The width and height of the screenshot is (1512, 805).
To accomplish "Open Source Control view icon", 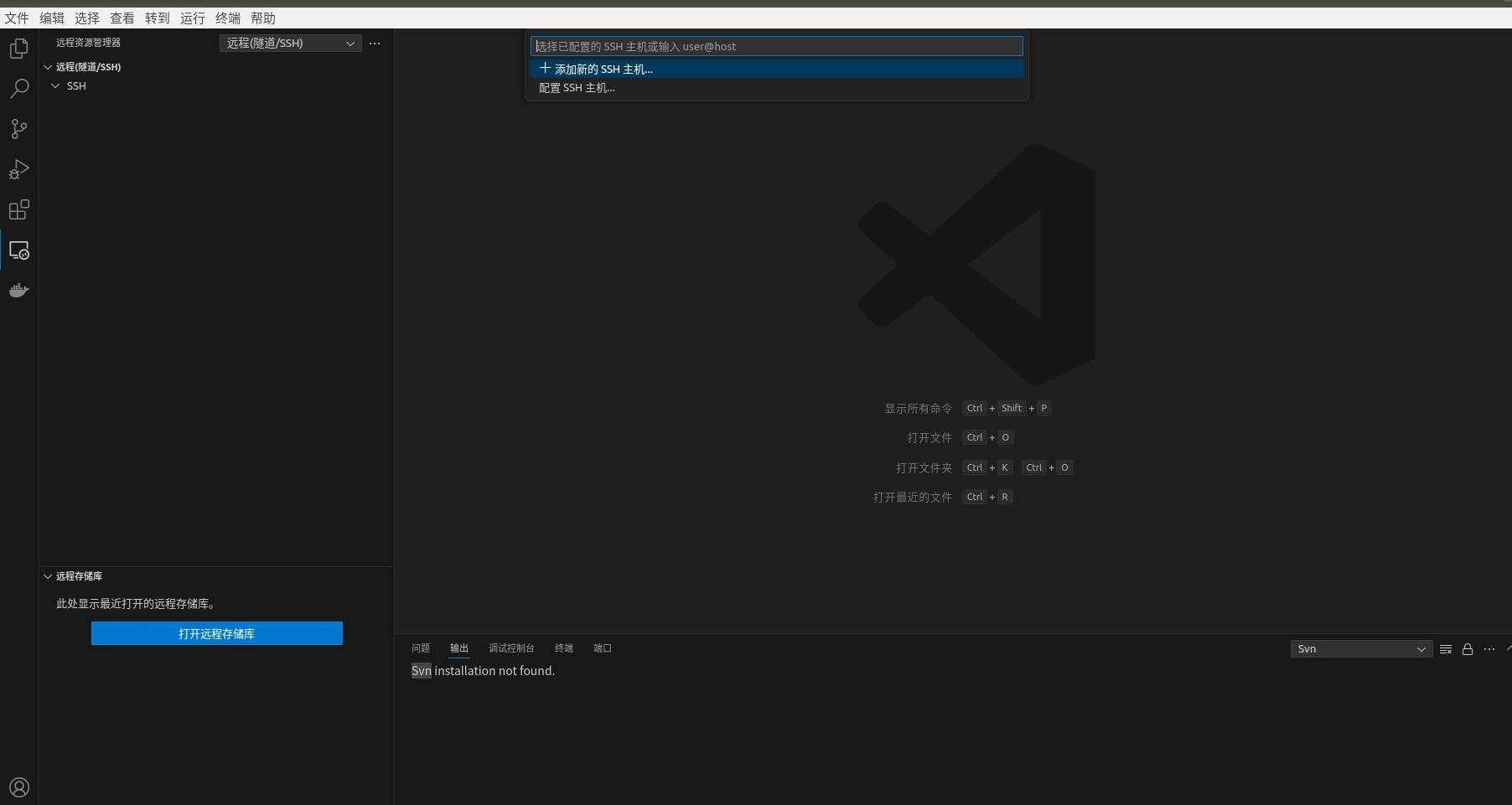I will click(18, 129).
